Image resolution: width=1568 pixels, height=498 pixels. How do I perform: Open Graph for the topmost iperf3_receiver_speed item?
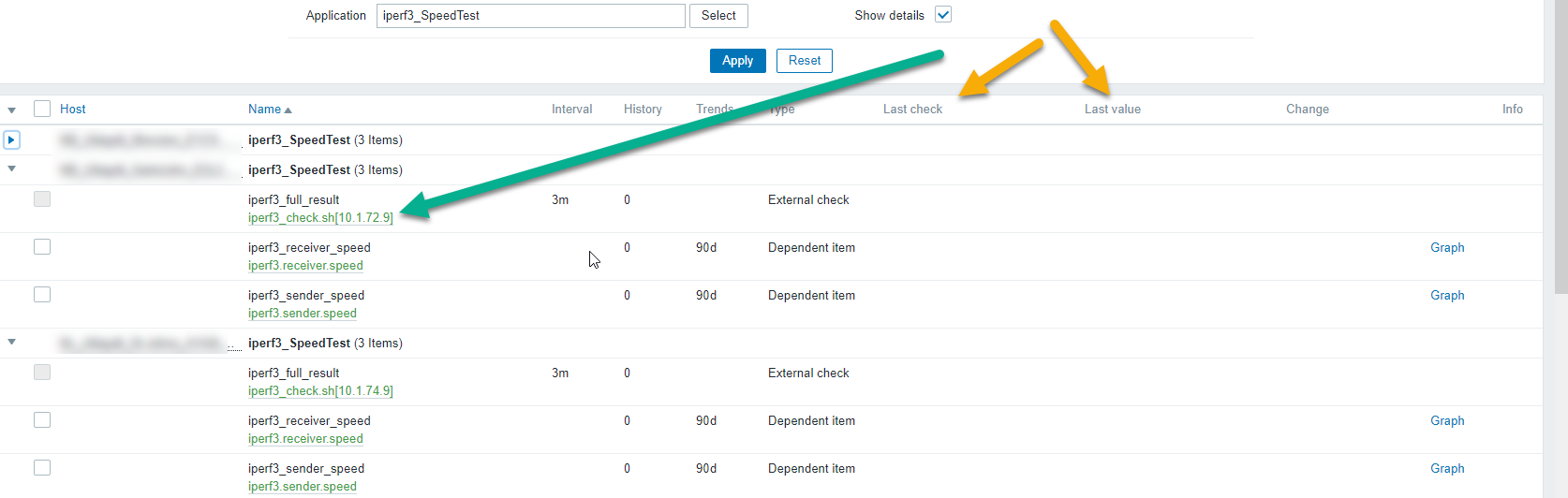click(1447, 248)
